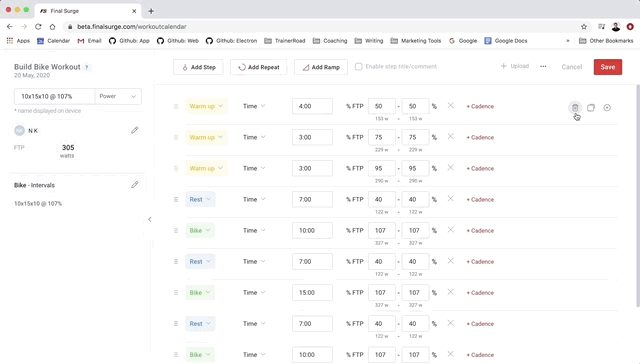Open the Email bookmark
The height and width of the screenshot is (364, 640).
89,41
